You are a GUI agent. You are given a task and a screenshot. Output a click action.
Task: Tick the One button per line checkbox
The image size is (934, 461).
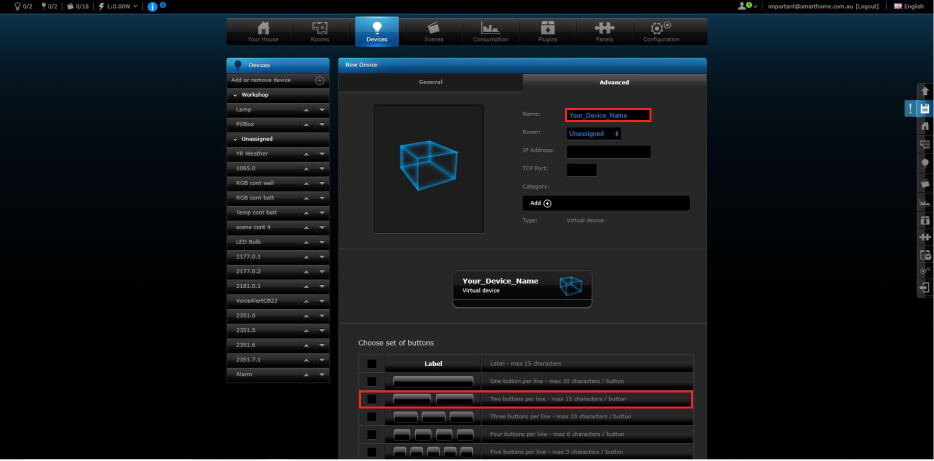372,381
